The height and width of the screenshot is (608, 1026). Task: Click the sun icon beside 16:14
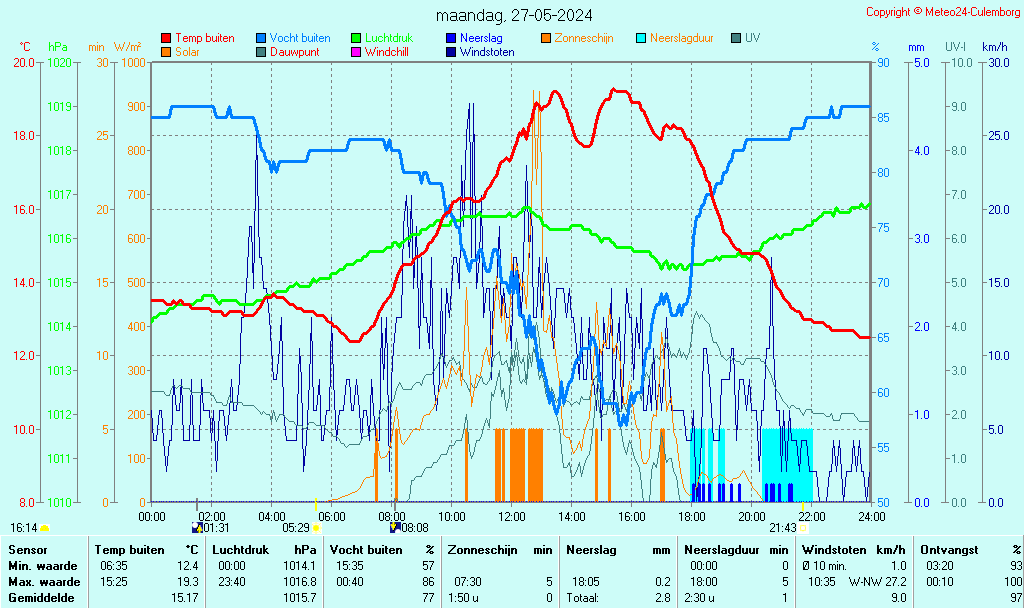[x=44, y=527]
